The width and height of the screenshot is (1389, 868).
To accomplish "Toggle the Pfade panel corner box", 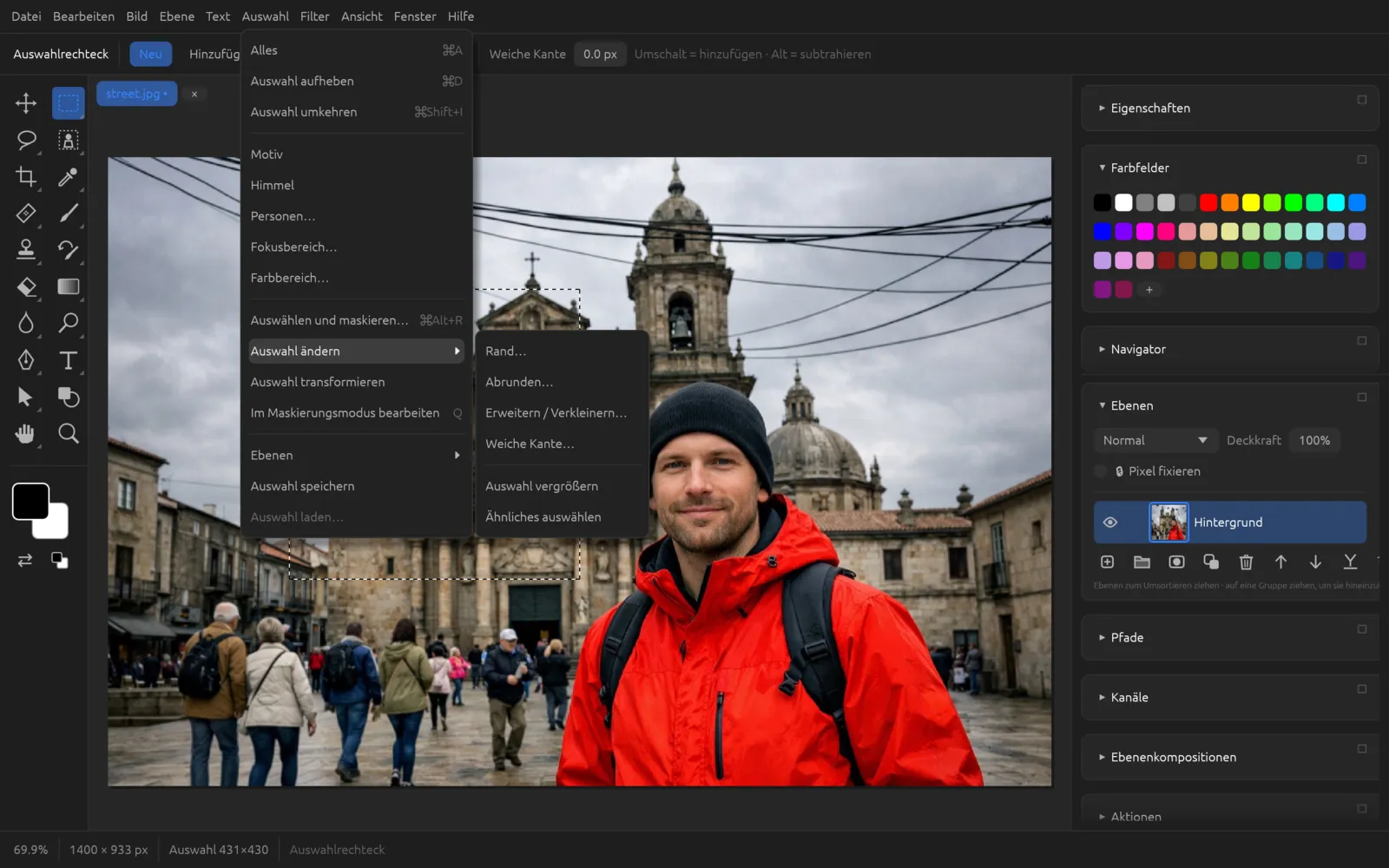I will coord(1361,629).
